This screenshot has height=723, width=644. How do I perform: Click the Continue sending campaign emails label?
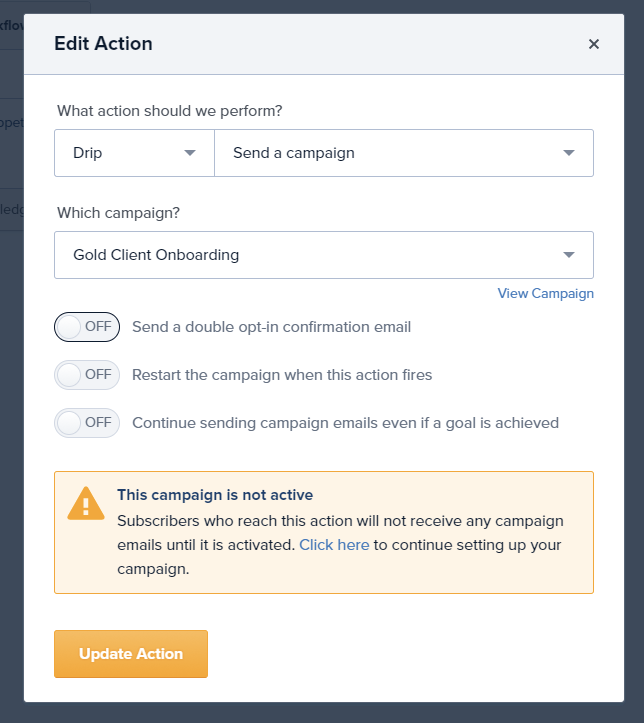coord(345,423)
